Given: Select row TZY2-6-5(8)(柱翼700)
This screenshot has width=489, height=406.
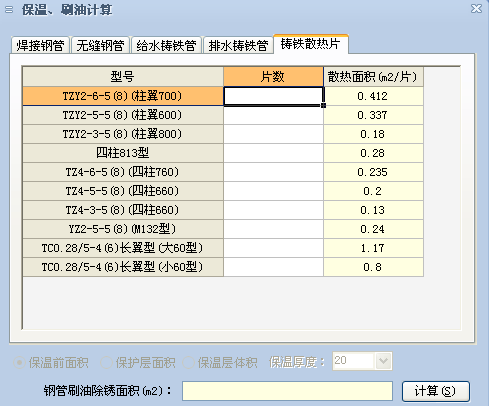Looking at the screenshot, I should (x=123, y=96).
